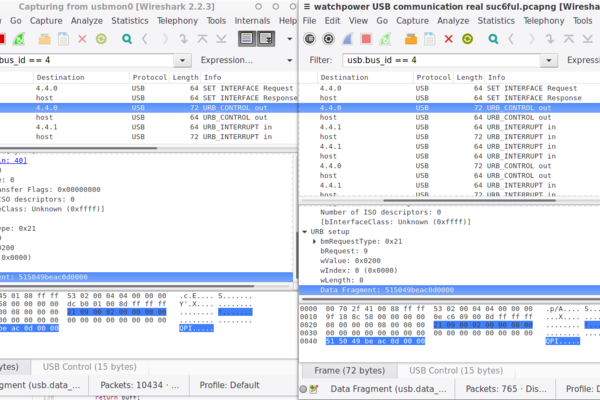This screenshot has height=400, width=600.
Task: Open a capture file in usbmon0 window
Action: click(x=44, y=39)
